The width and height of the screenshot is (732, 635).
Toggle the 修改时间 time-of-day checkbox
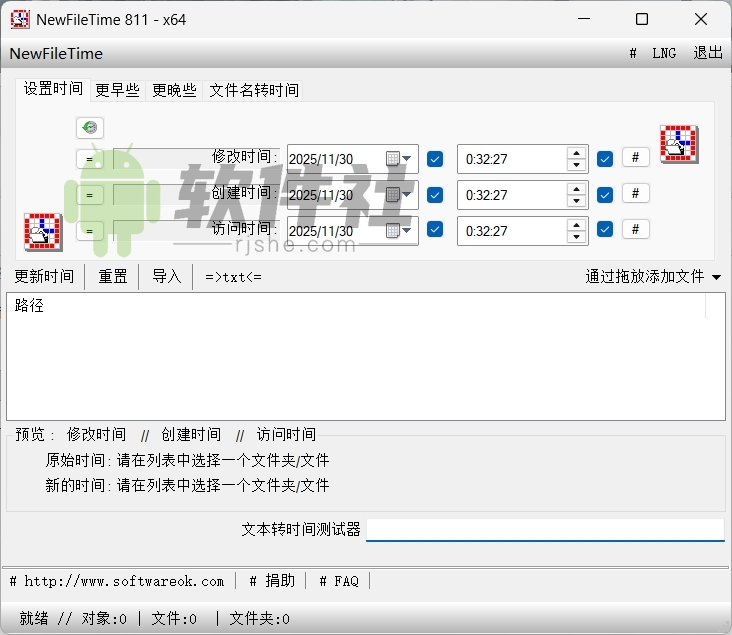point(605,159)
